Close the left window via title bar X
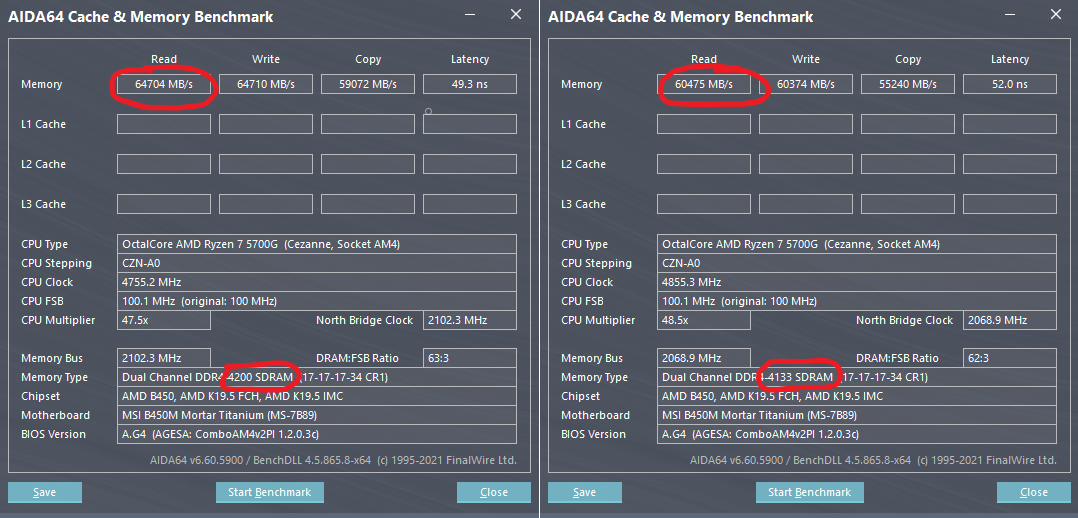The width and height of the screenshot is (1078, 518). pos(515,15)
